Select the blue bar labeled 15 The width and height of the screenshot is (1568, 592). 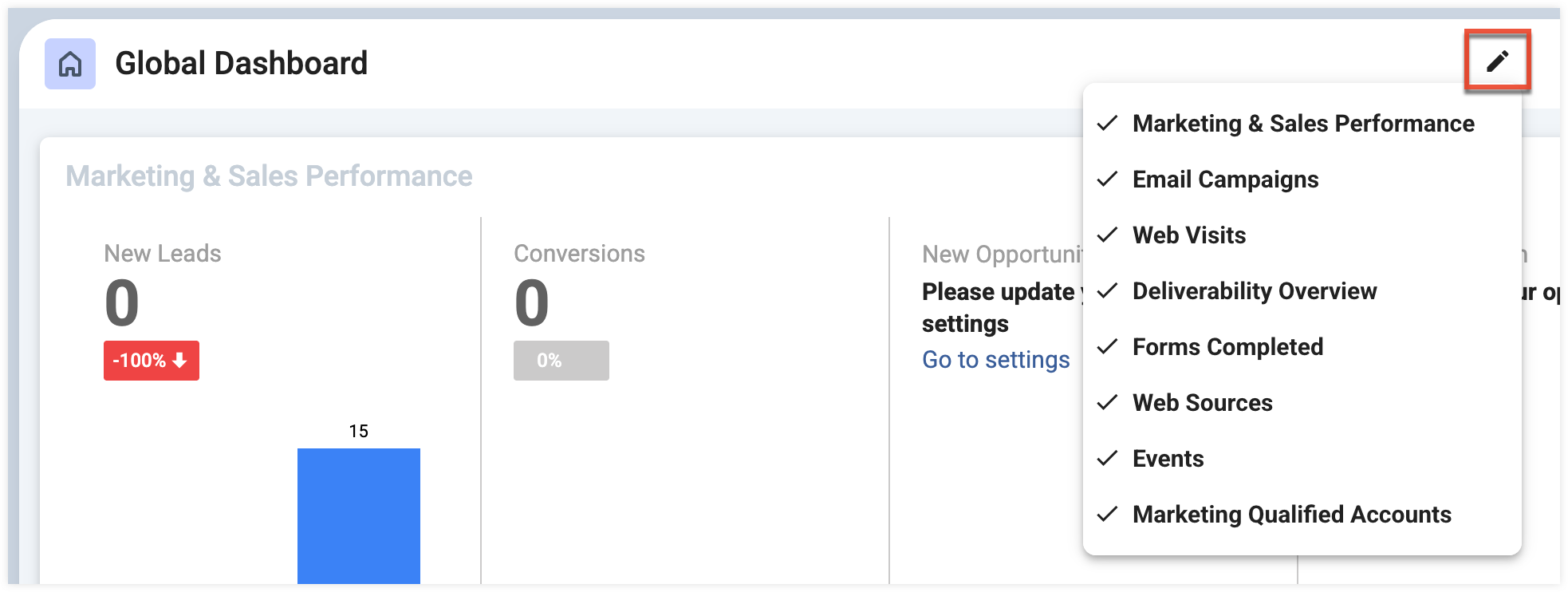click(359, 515)
